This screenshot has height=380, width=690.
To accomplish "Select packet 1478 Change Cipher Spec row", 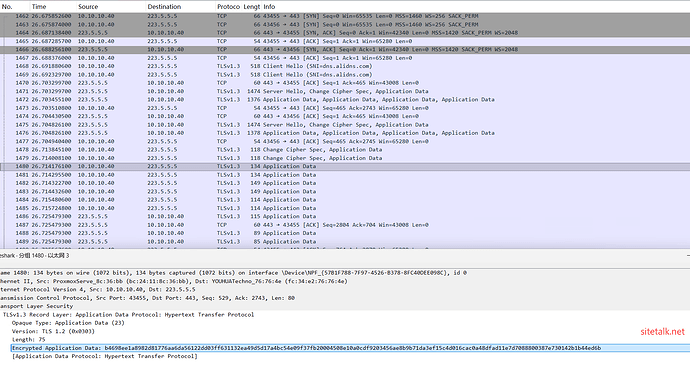I will pyautogui.click(x=345, y=150).
